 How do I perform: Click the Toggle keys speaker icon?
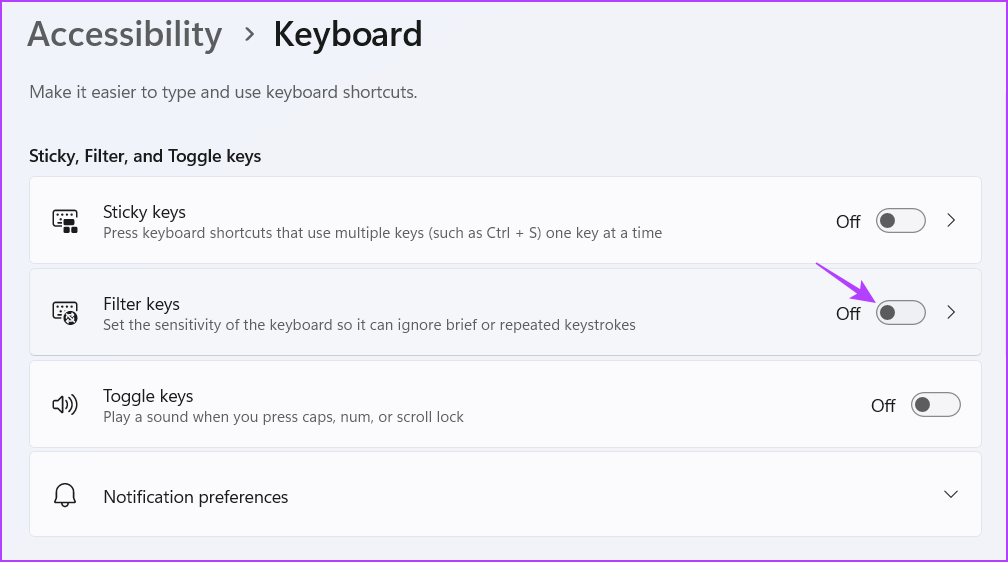(65, 405)
